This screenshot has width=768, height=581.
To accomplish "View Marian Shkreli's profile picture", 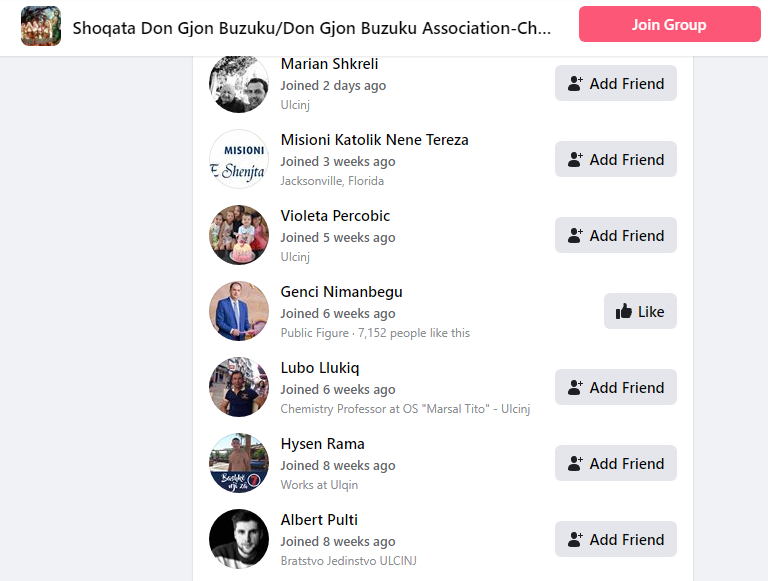I will pos(239,84).
